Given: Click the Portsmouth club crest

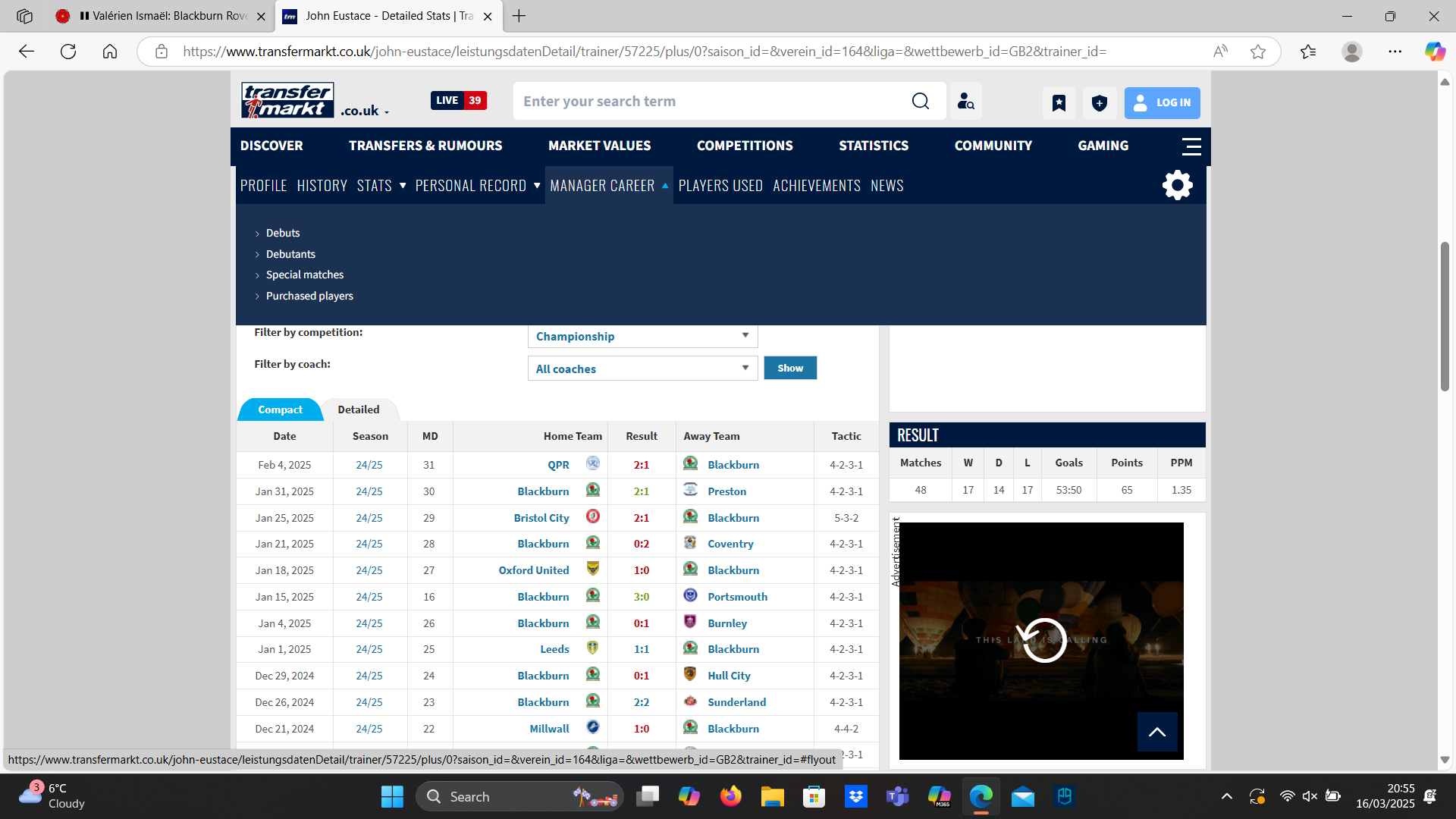Looking at the screenshot, I should tap(690, 595).
